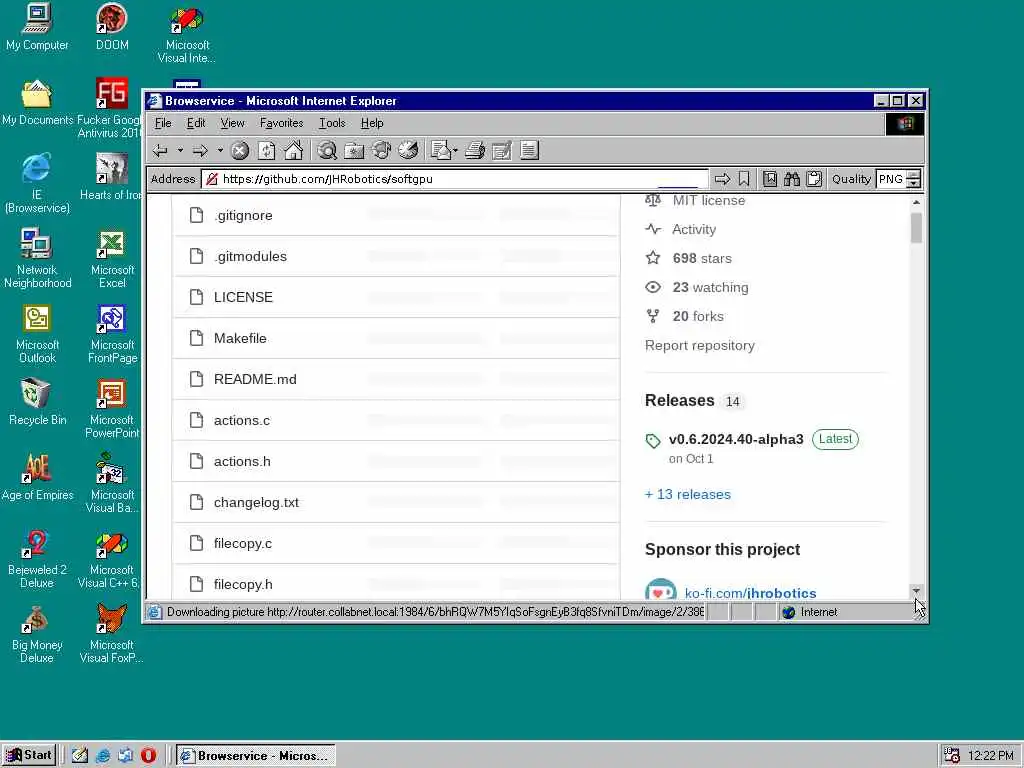The width and height of the screenshot is (1024, 768).
Task: Open the Help menu
Action: coord(372,123)
